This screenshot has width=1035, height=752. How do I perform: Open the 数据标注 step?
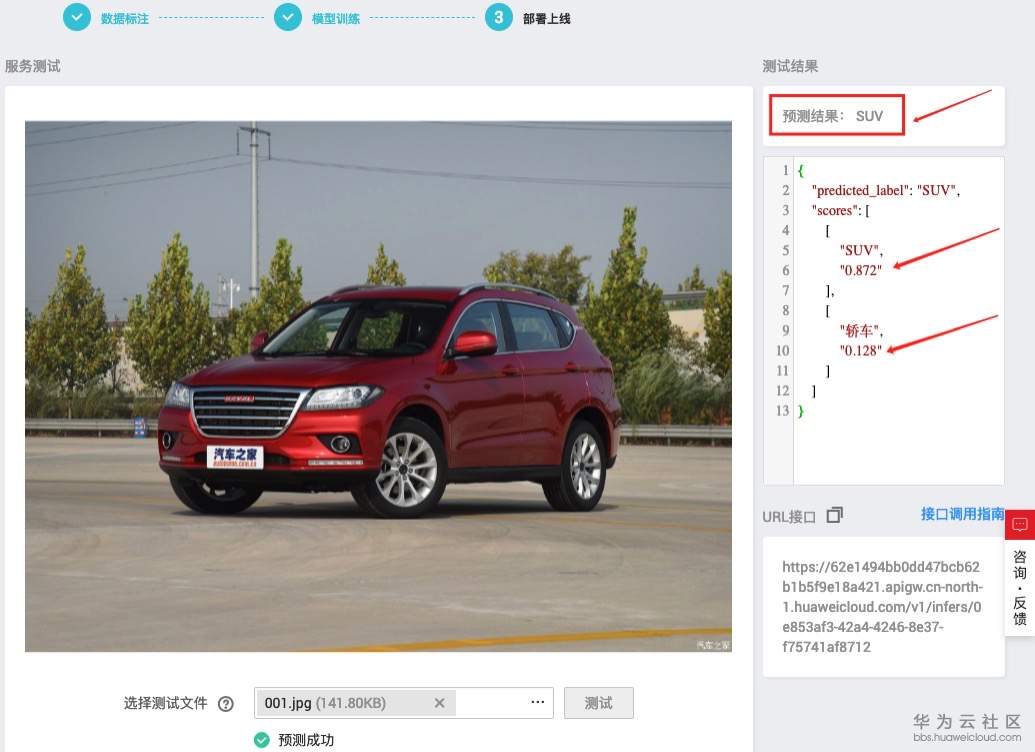click(x=125, y=18)
